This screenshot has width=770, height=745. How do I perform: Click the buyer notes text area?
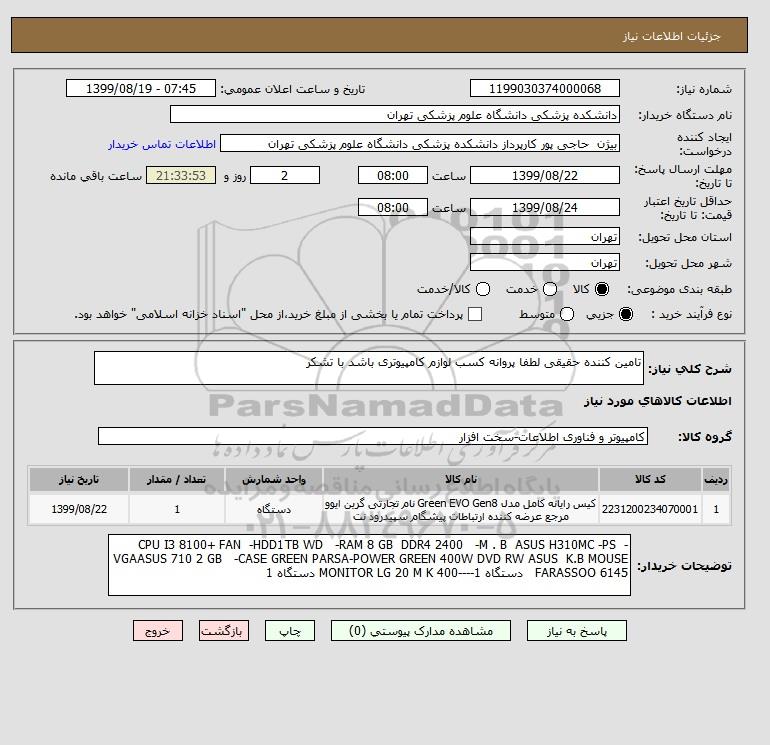(369, 565)
